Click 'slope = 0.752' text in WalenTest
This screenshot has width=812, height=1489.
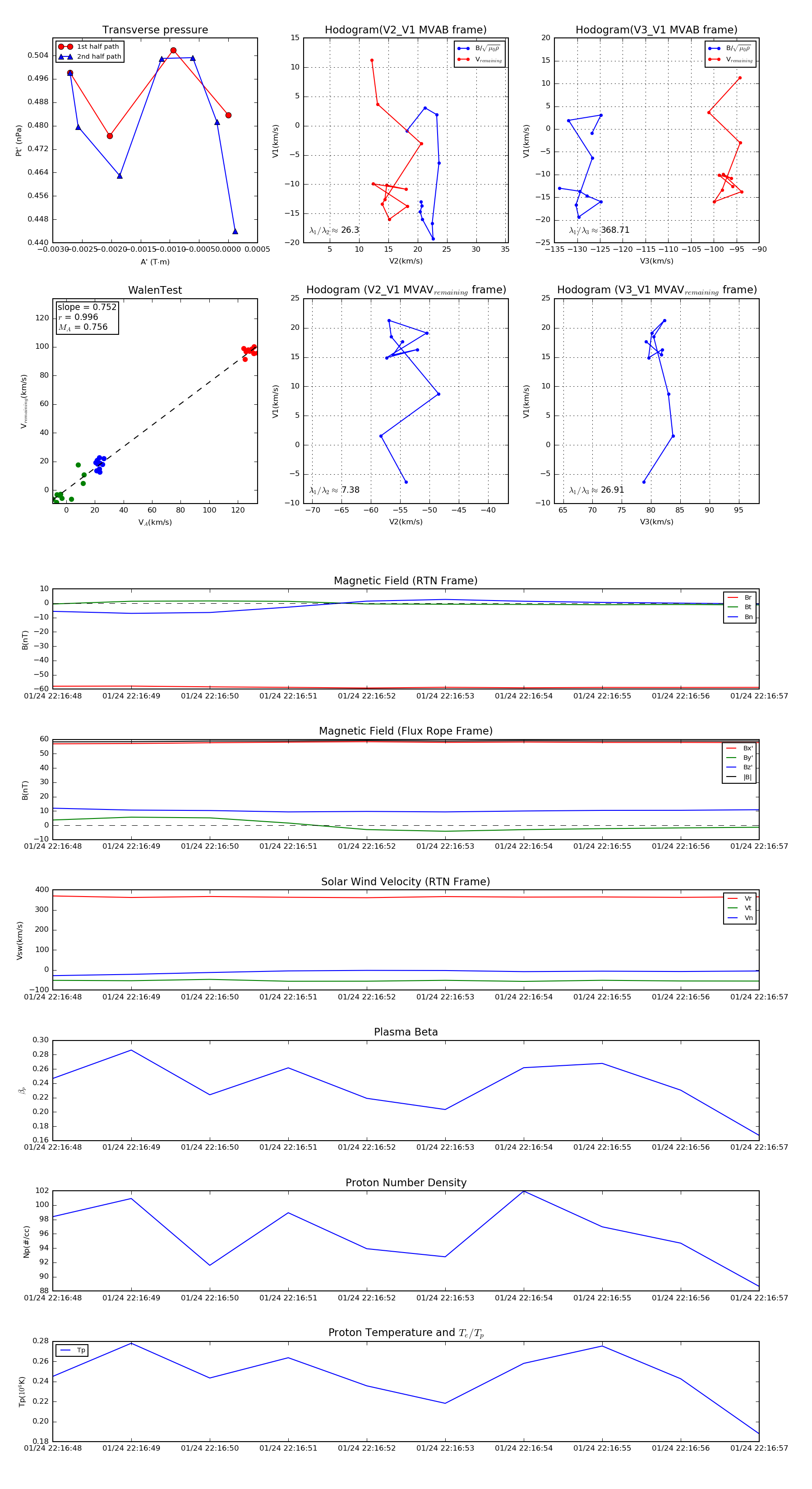tap(87, 307)
